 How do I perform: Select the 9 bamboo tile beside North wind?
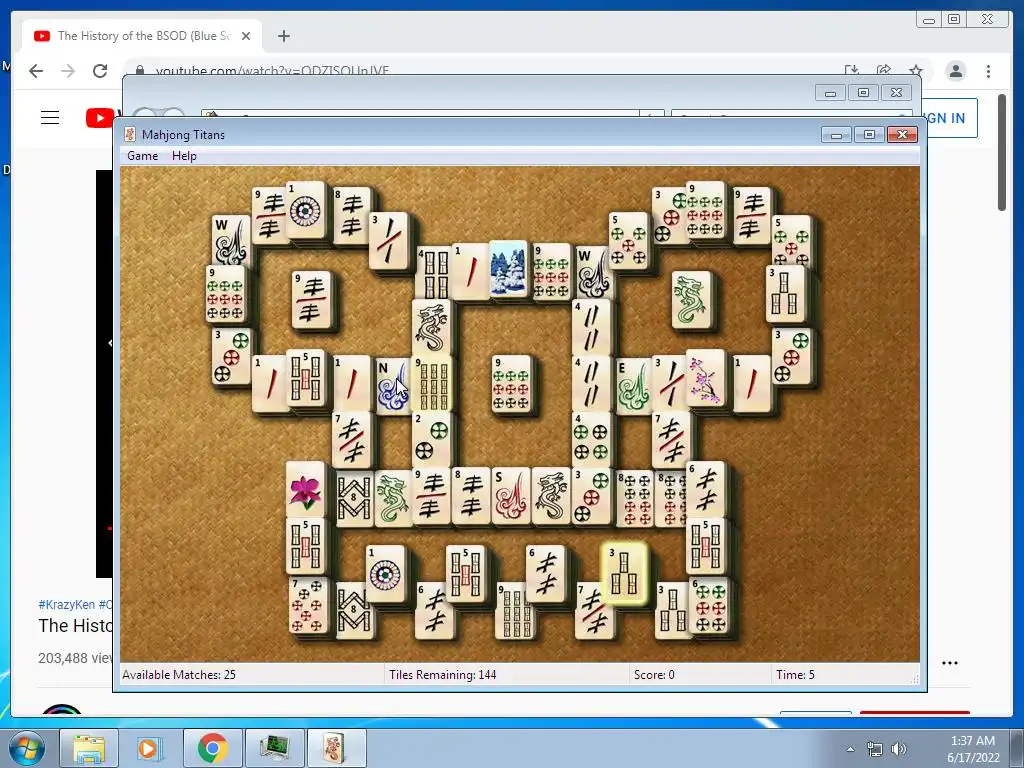tap(432, 384)
